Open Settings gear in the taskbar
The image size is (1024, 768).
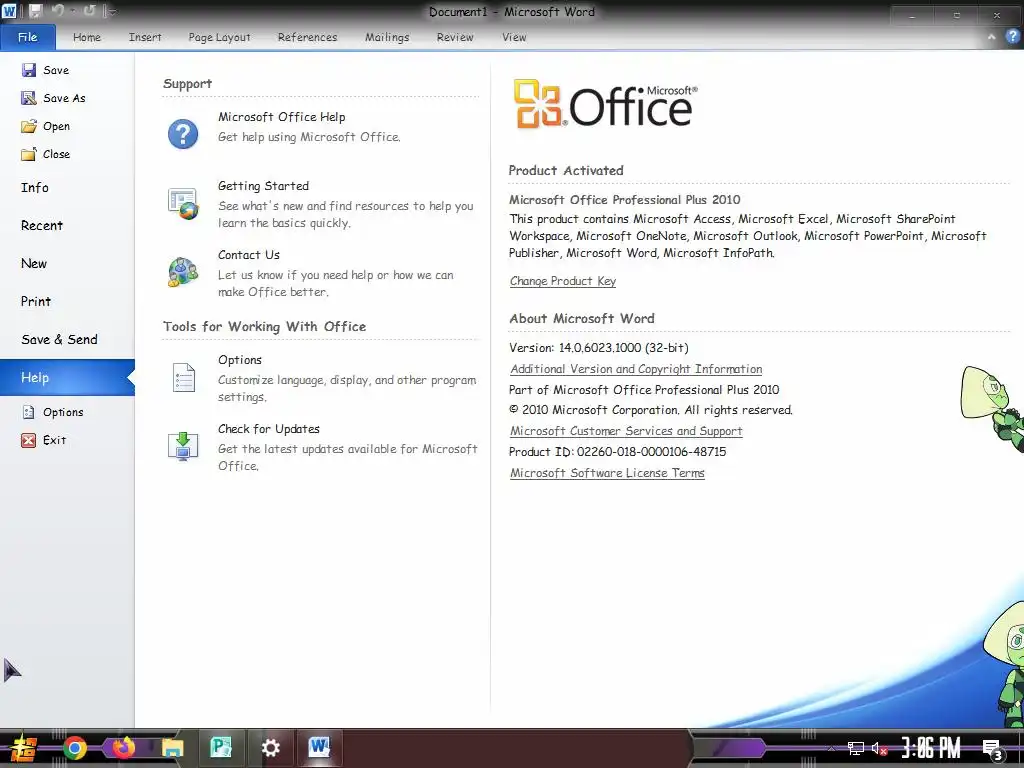pyautogui.click(x=270, y=748)
